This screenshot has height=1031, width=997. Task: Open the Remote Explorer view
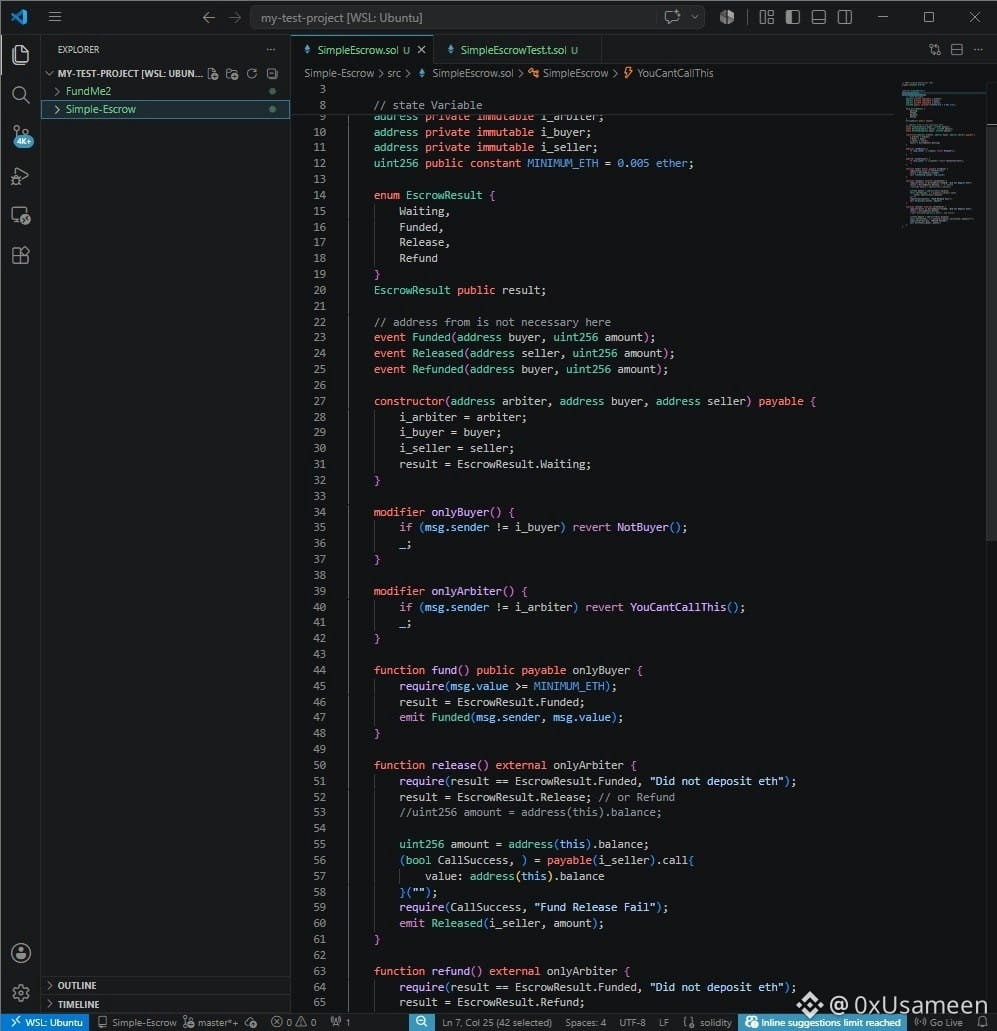[20, 216]
